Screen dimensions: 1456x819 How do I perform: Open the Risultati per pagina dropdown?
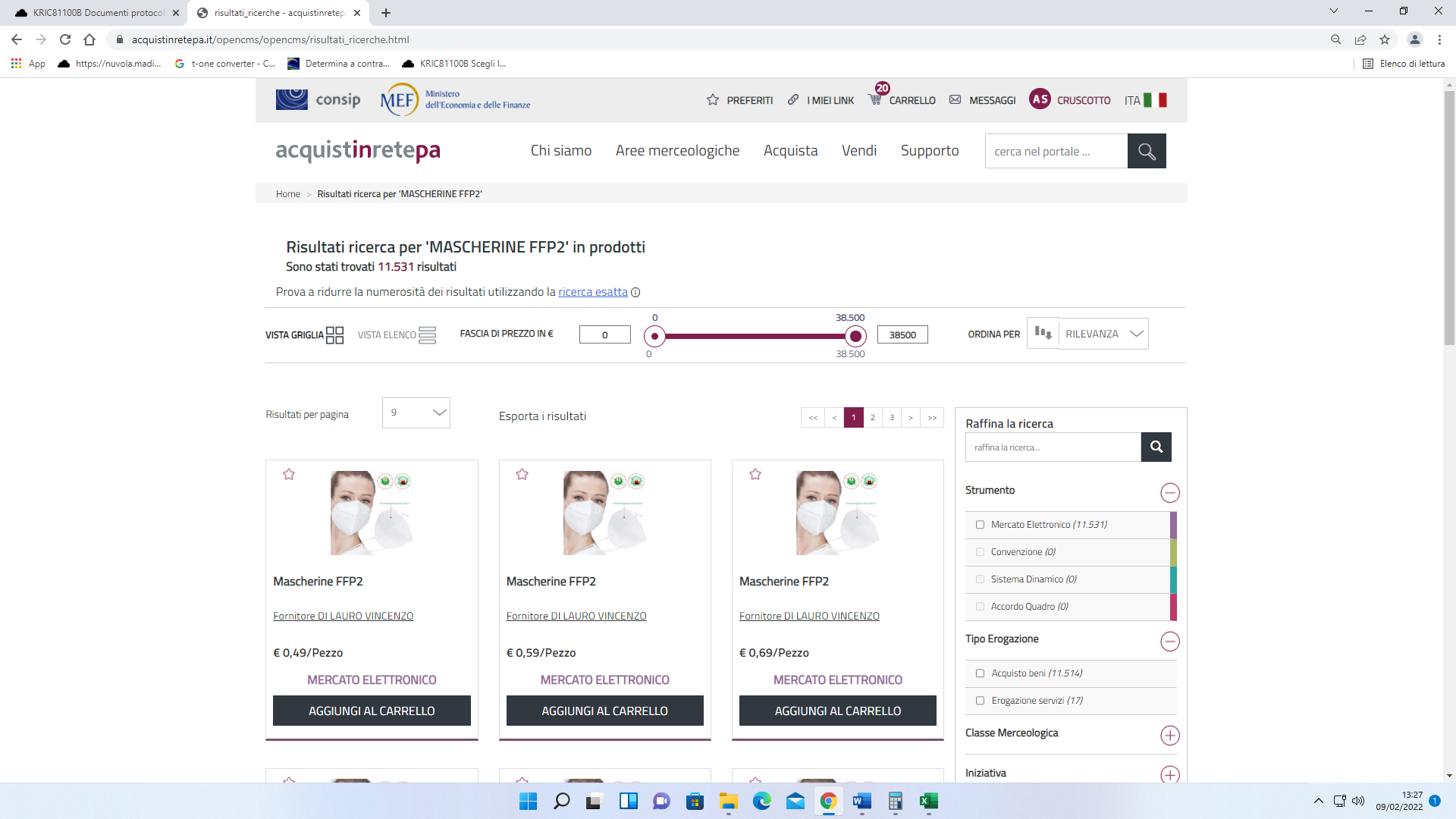tap(416, 413)
